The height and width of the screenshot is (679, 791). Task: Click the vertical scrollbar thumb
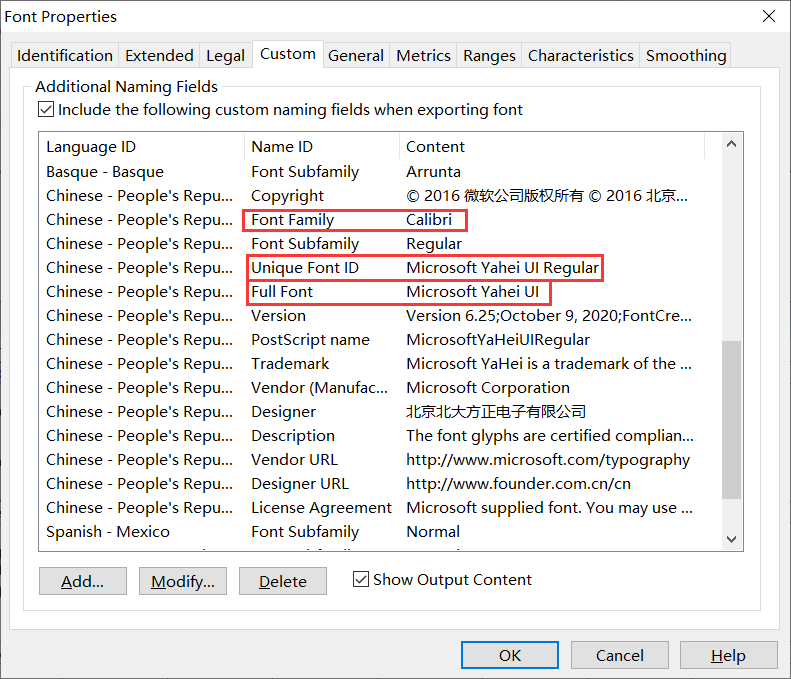pyautogui.click(x=731, y=420)
